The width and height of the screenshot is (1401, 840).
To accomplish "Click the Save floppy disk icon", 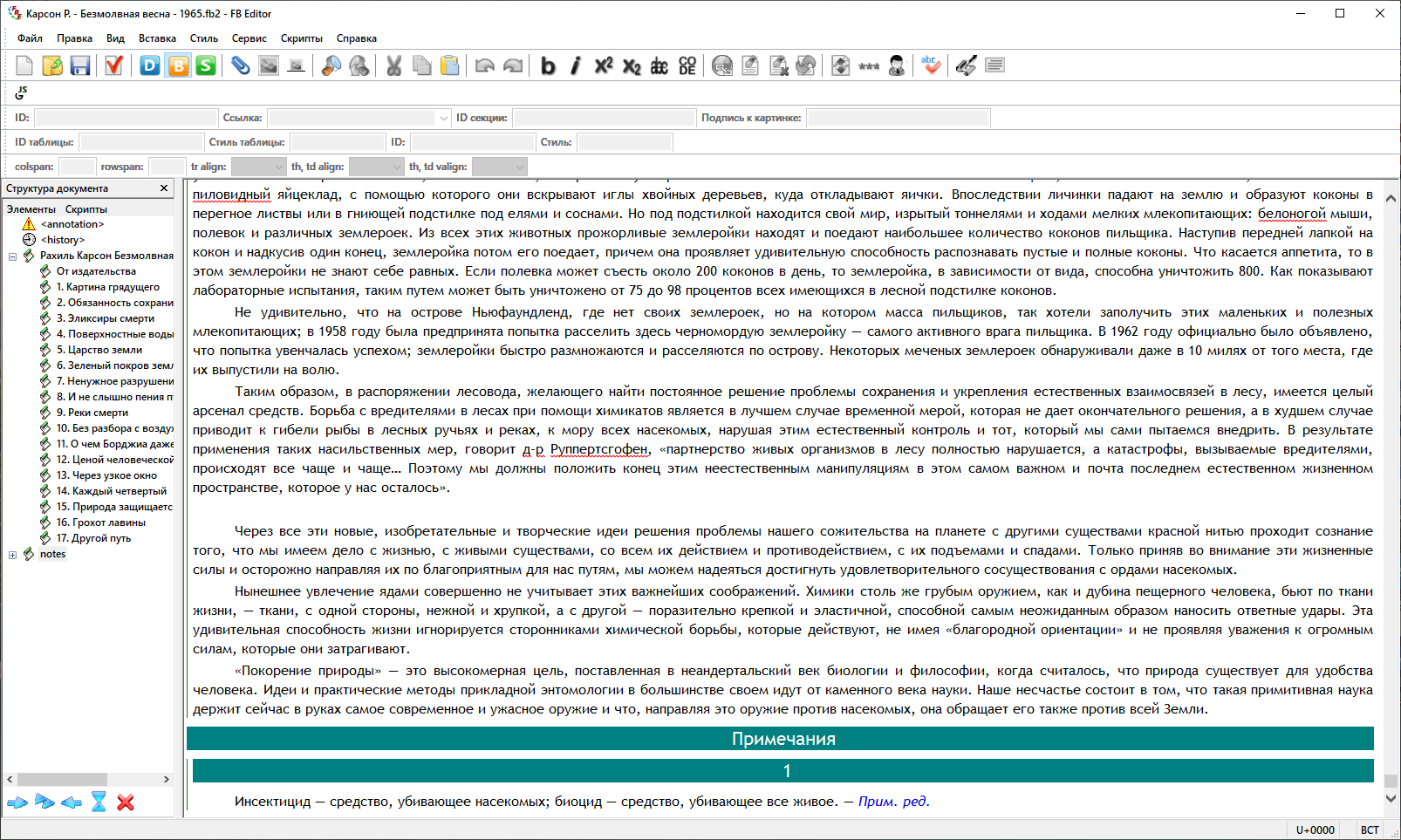I will [80, 65].
